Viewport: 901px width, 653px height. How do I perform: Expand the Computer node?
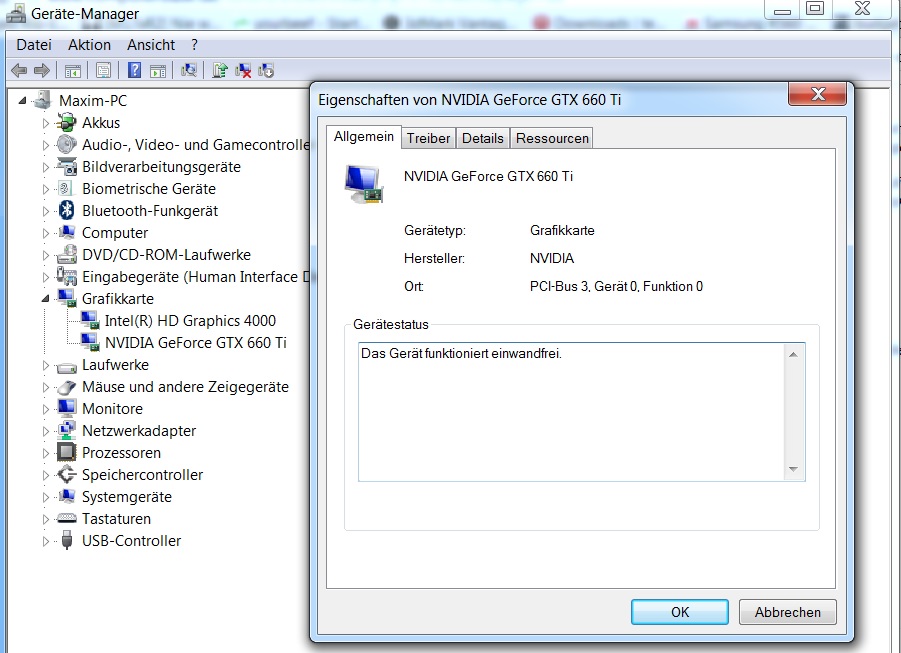(x=45, y=233)
